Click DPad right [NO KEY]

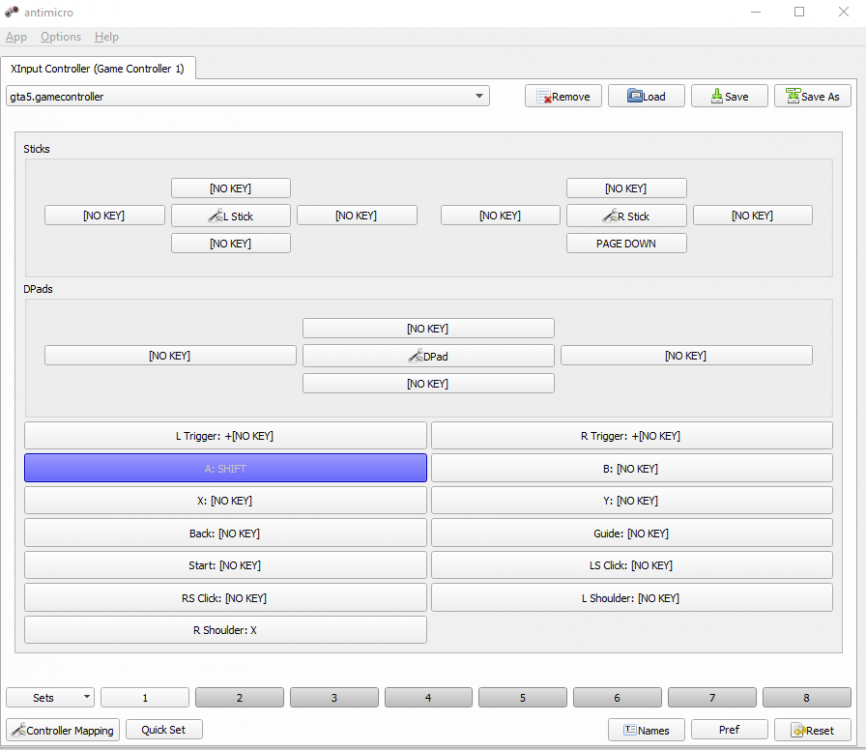(687, 355)
